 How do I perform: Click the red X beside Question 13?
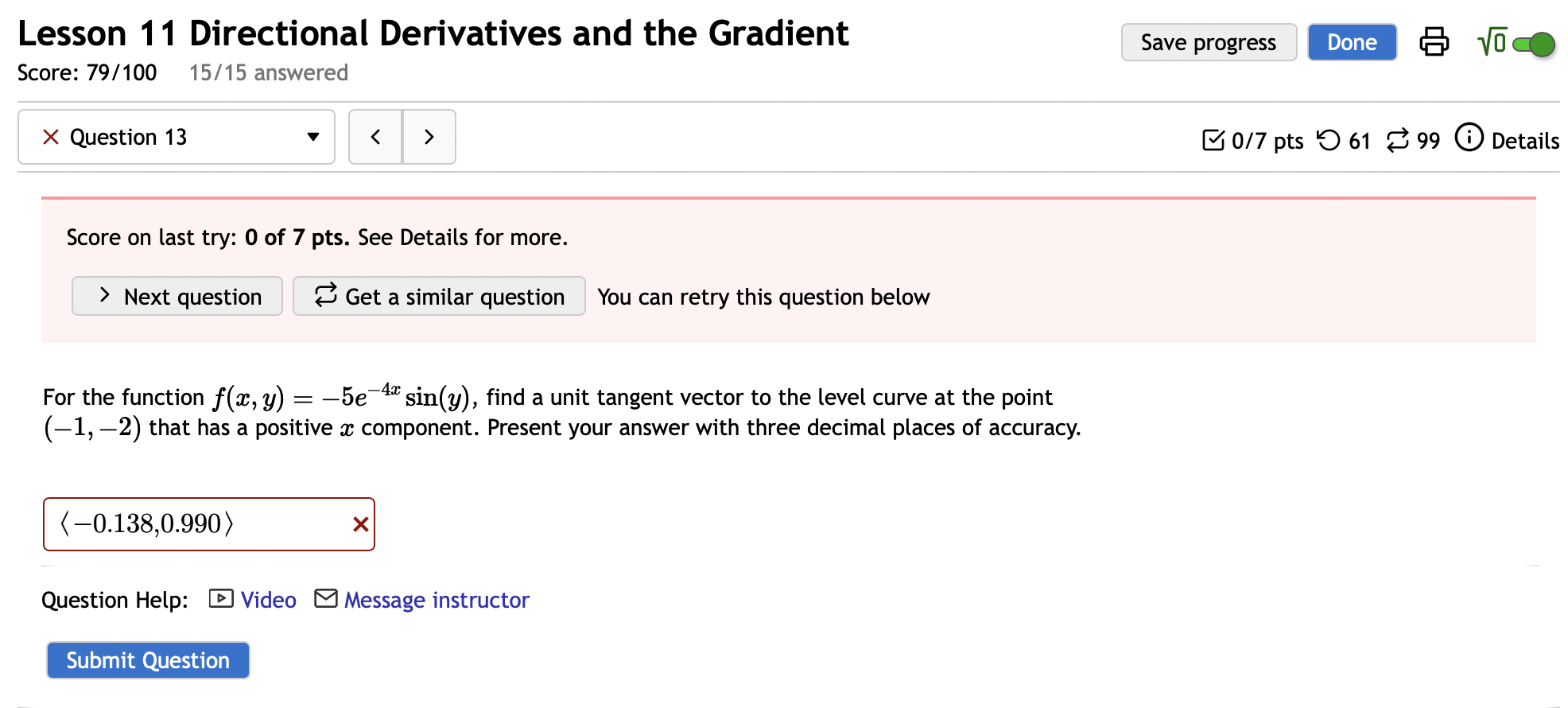50,136
